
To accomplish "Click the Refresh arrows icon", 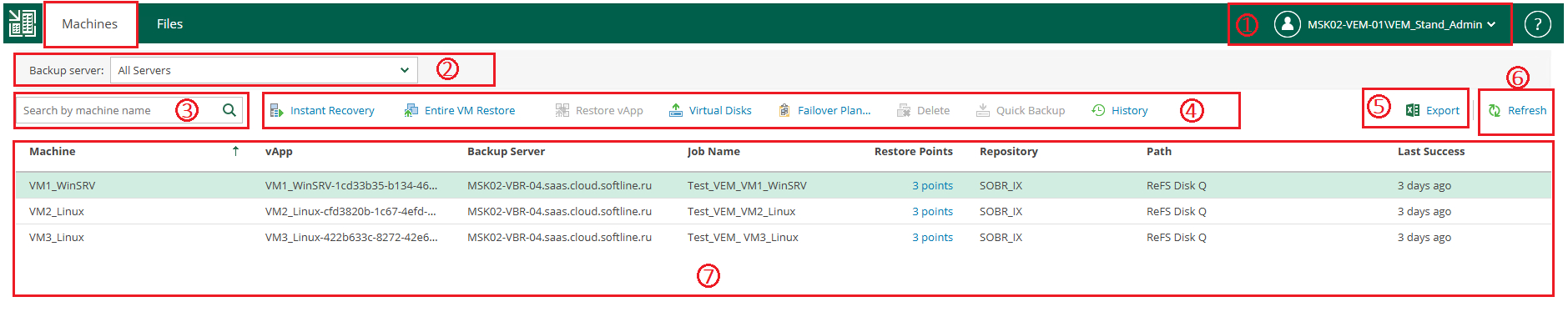I will [x=1495, y=110].
